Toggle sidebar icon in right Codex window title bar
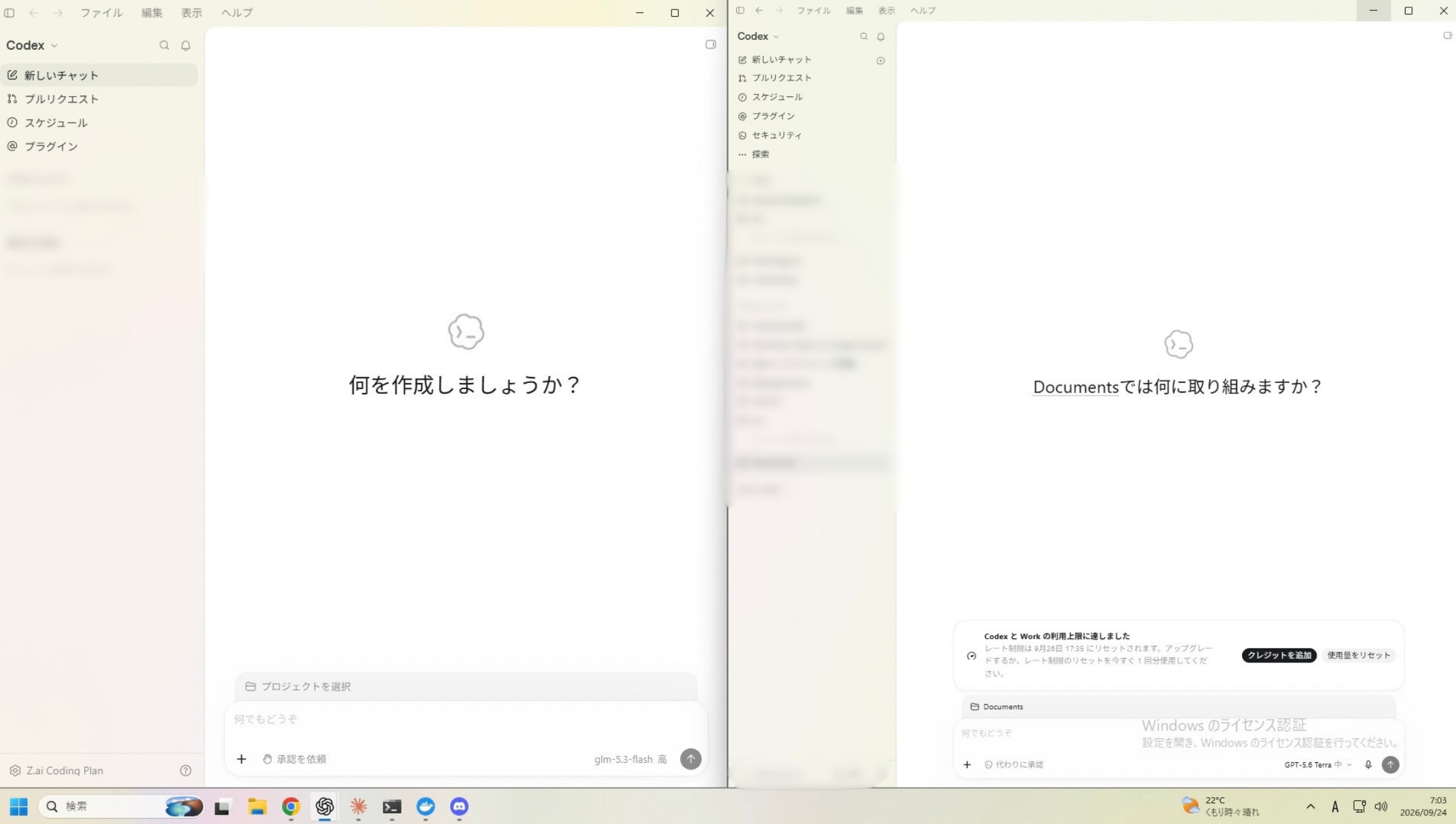Screen dimensions: 1456x824 [740, 10]
